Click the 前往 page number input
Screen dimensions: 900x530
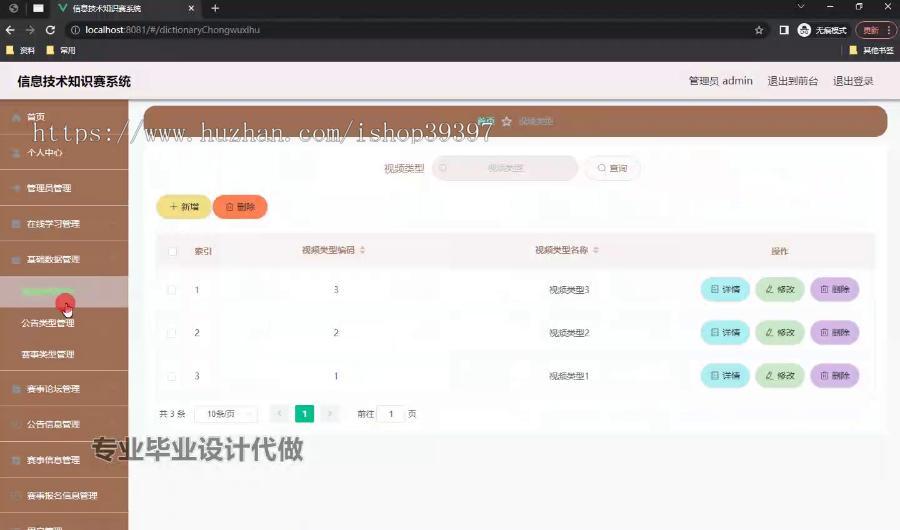click(391, 414)
